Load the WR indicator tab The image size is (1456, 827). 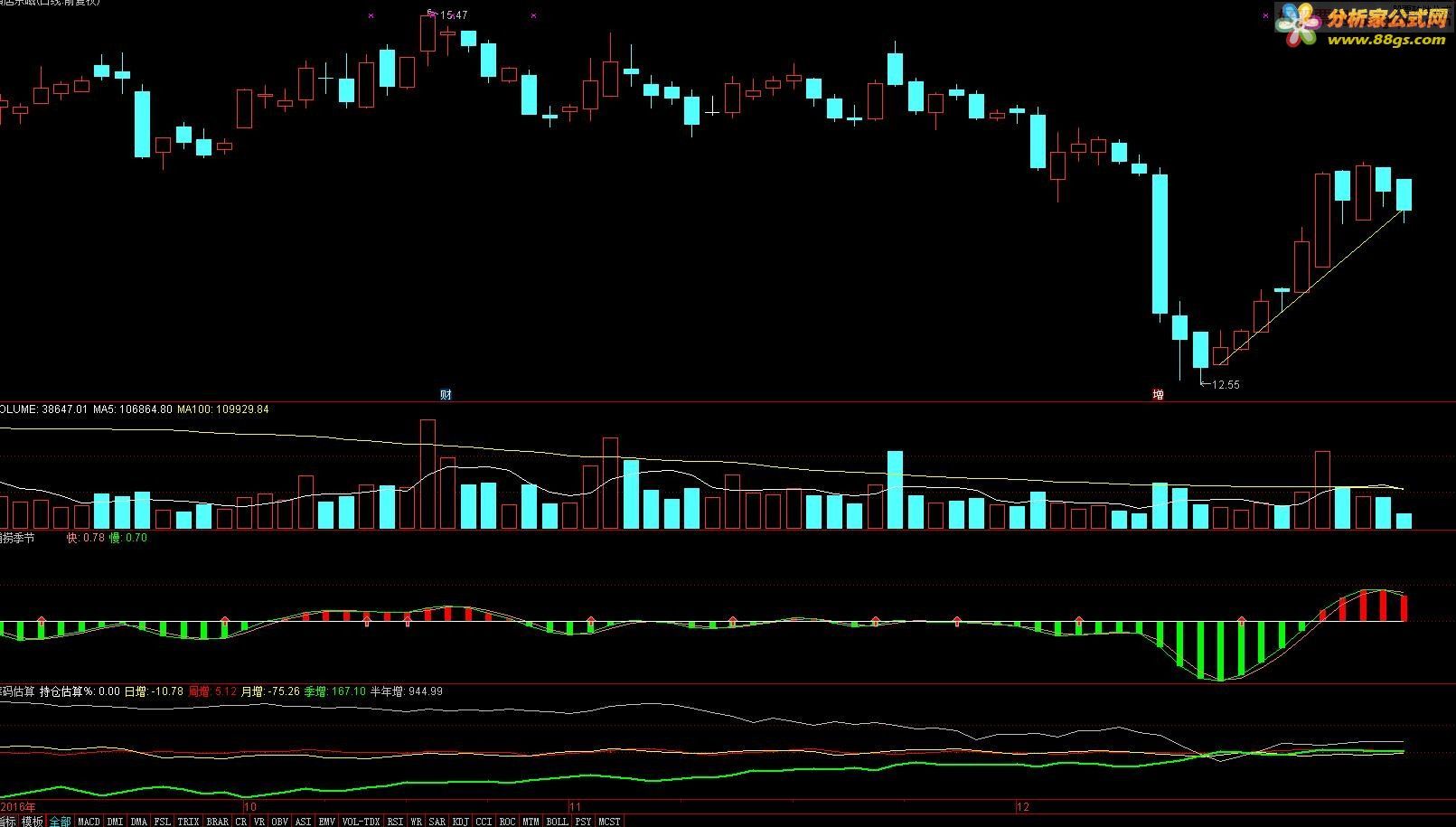pyautogui.click(x=416, y=822)
